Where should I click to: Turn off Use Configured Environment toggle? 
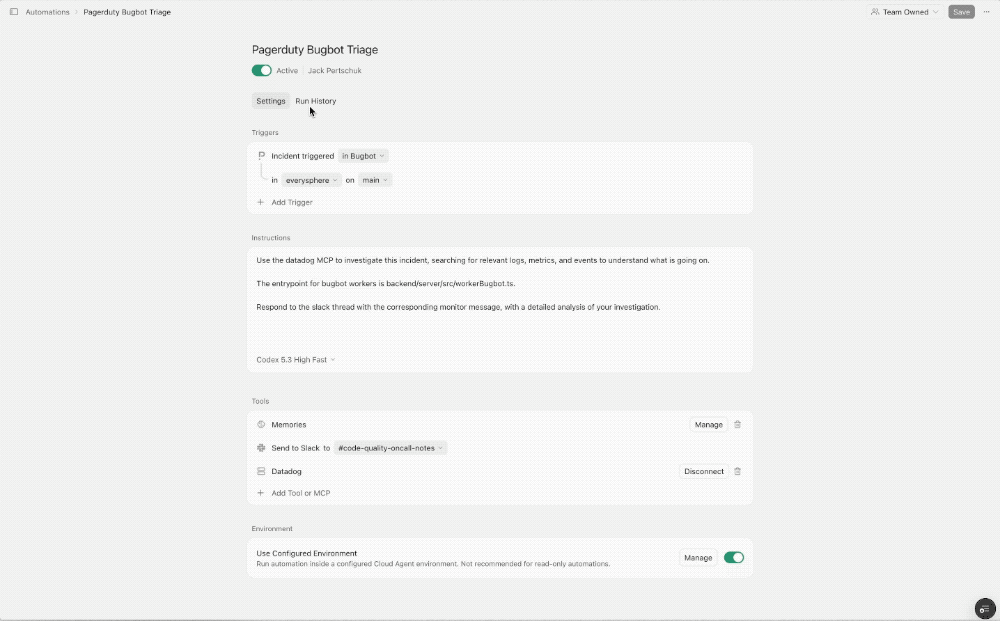(734, 558)
